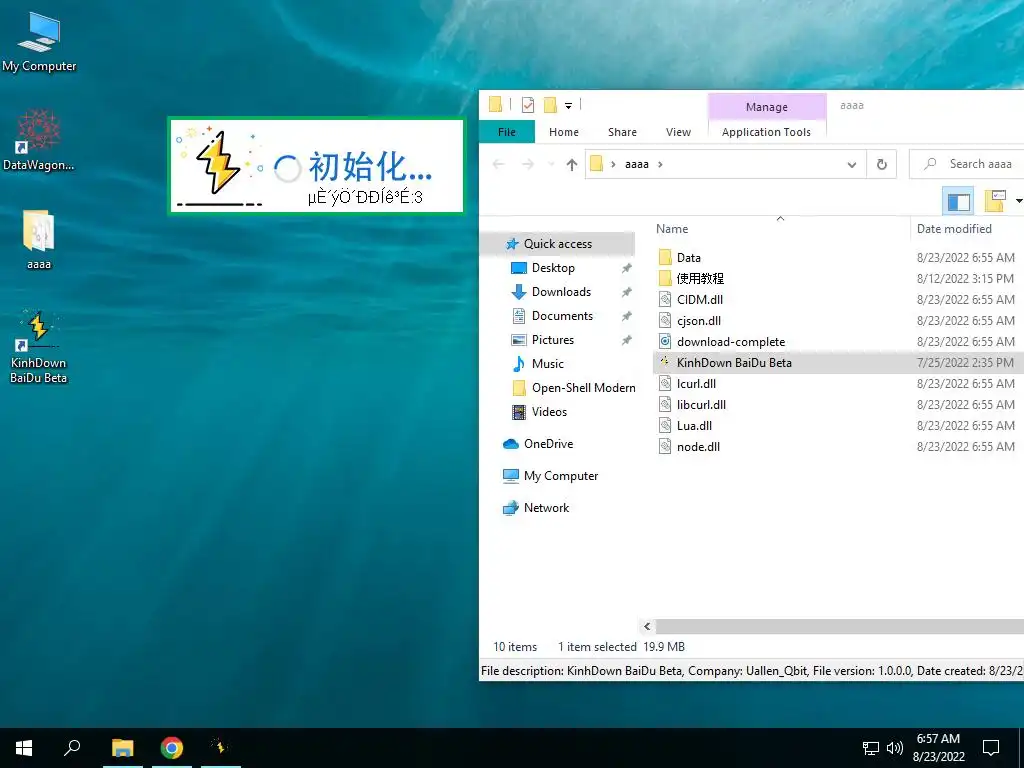Image resolution: width=1024 pixels, height=768 pixels.
Task: Open recent locations dropdown arrow
Action: 551,165
